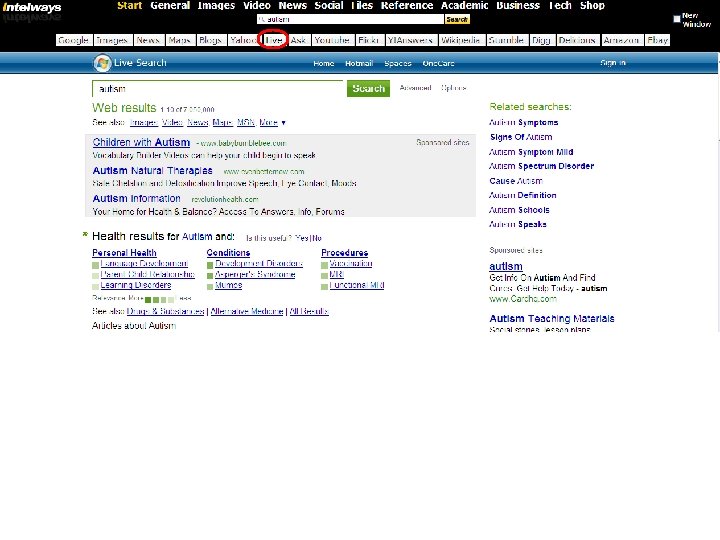This screenshot has width=720, height=540.
Task: Select the Amazon engine button
Action: tap(621, 40)
